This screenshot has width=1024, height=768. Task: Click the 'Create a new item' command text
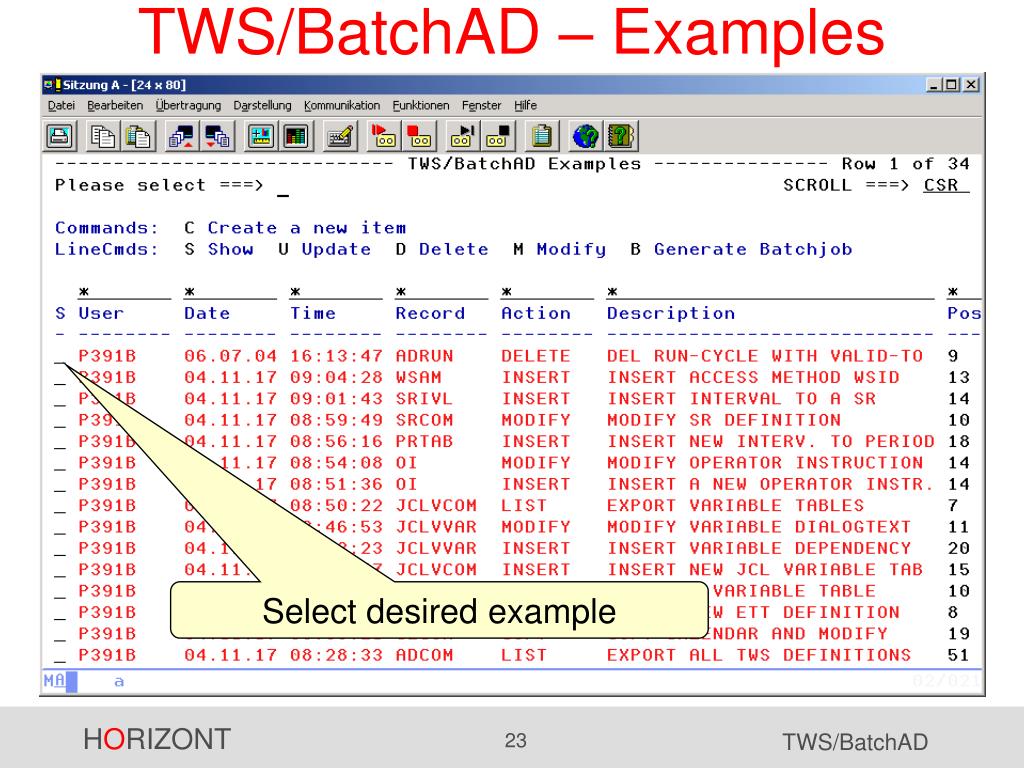[x=307, y=228]
